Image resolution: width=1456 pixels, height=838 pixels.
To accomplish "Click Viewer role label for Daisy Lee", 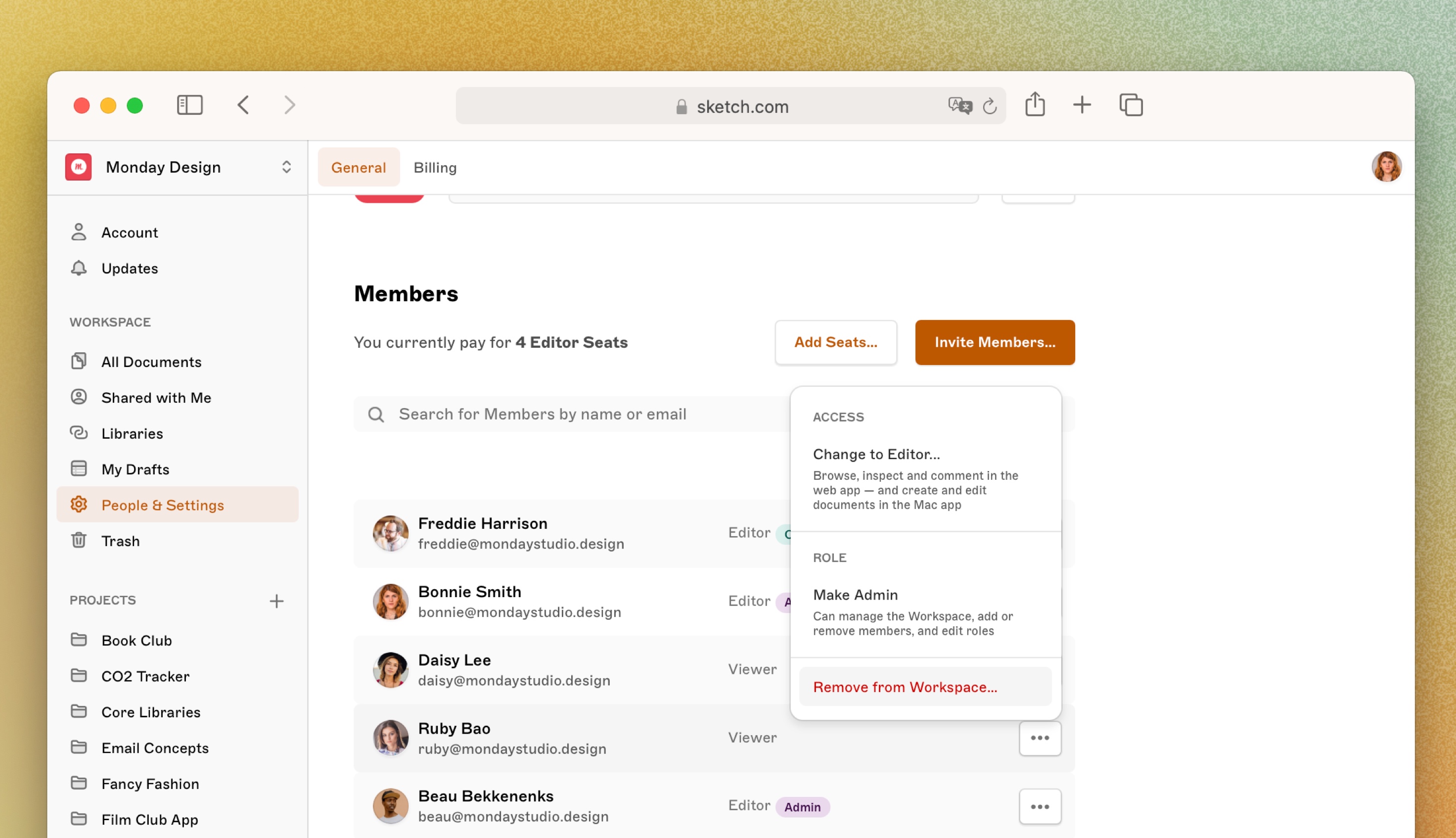I will click(x=752, y=669).
